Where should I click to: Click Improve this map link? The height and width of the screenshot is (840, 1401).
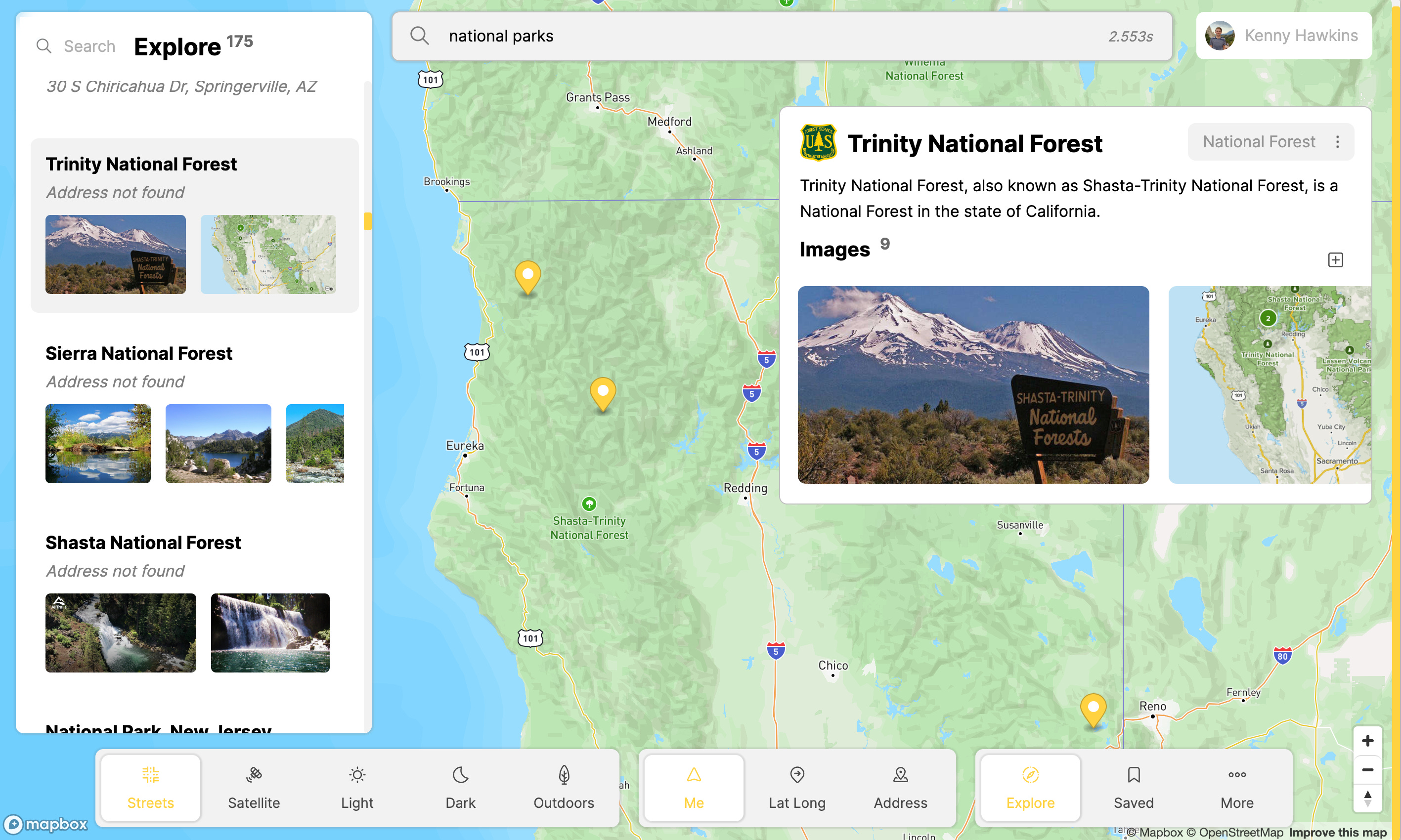[x=1338, y=832]
